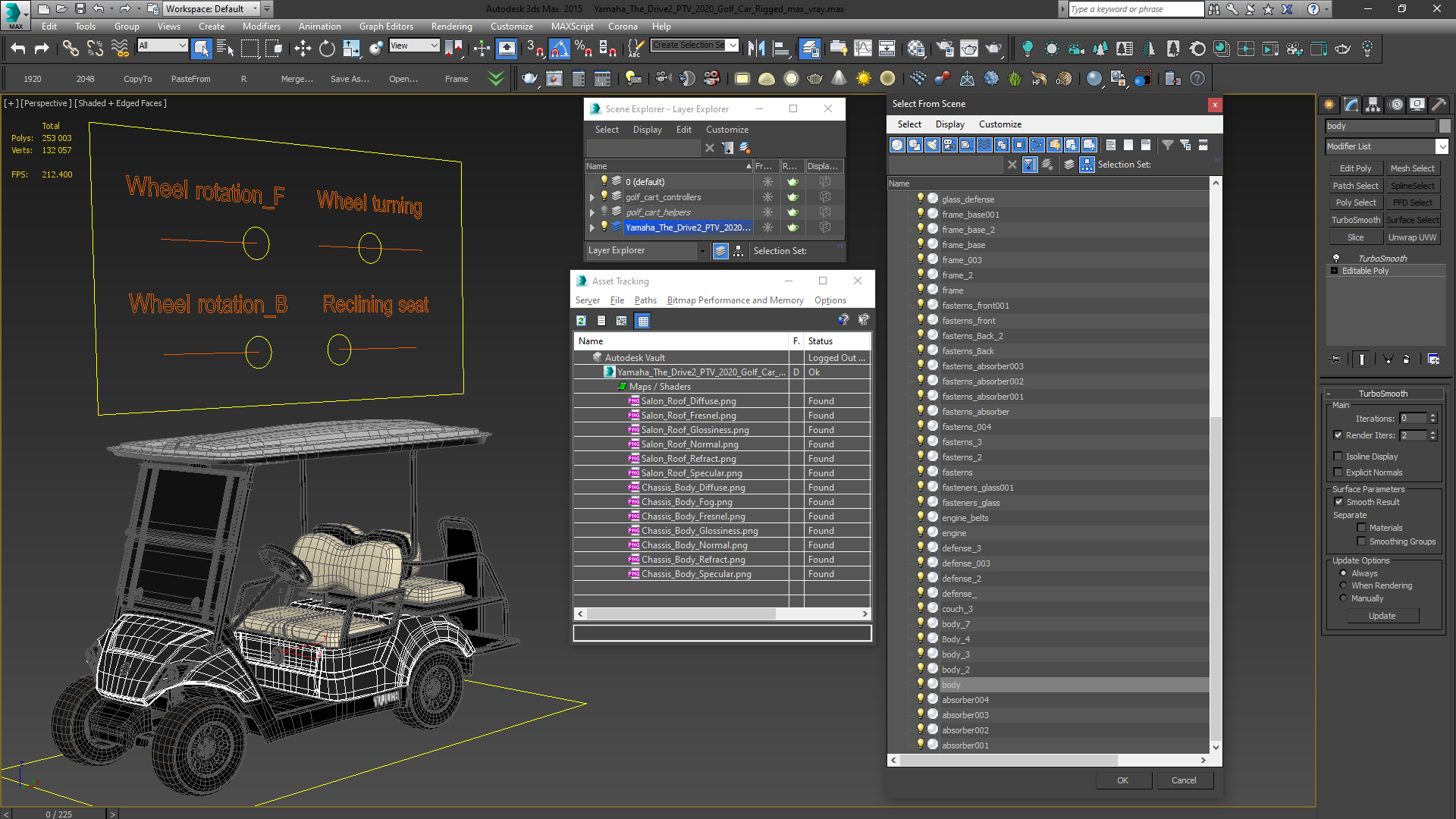Toggle Render Iters checkbox
This screenshot has height=819, width=1456.
(x=1338, y=435)
